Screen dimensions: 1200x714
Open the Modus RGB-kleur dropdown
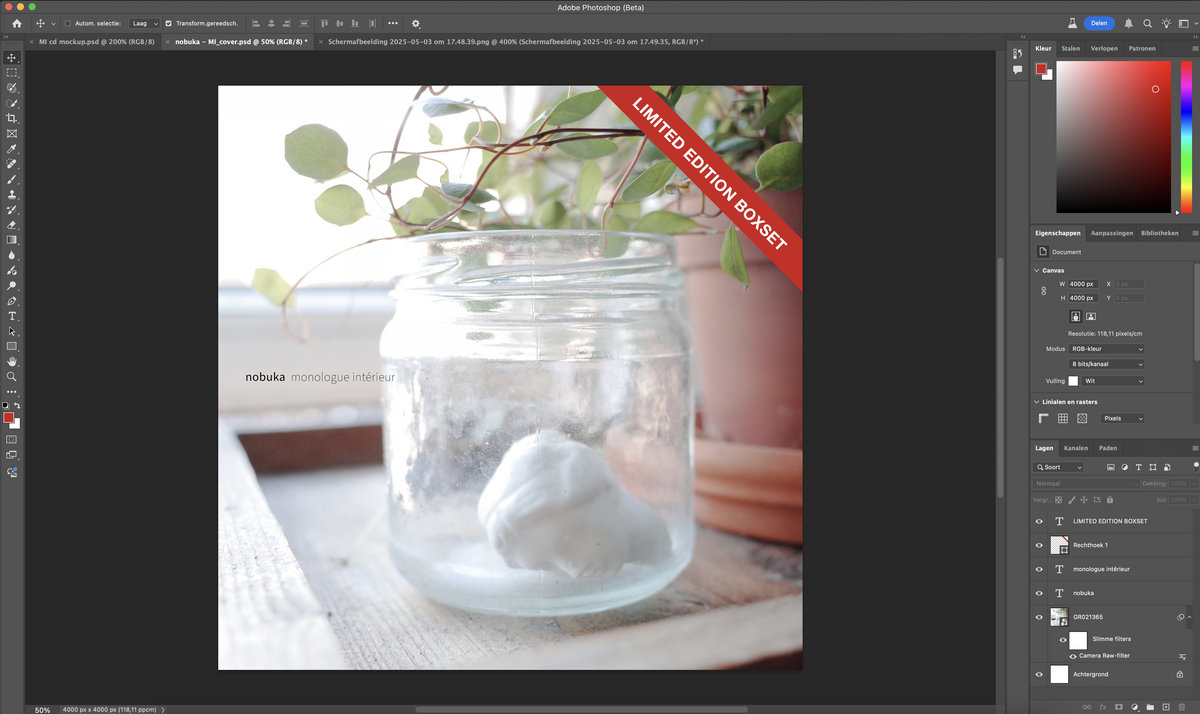[x=1106, y=349]
